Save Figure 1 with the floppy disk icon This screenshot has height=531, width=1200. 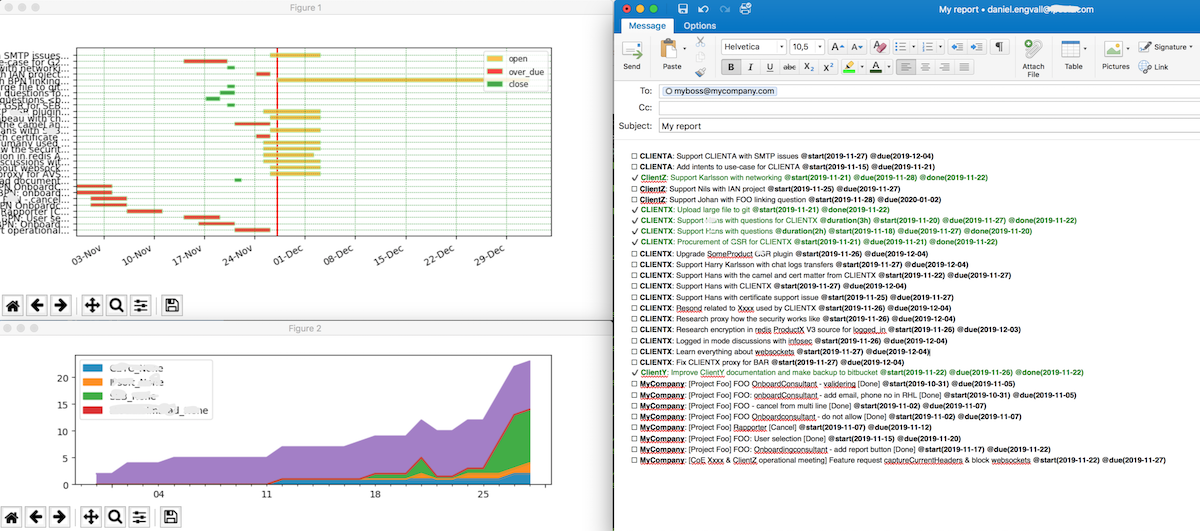[x=171, y=305]
